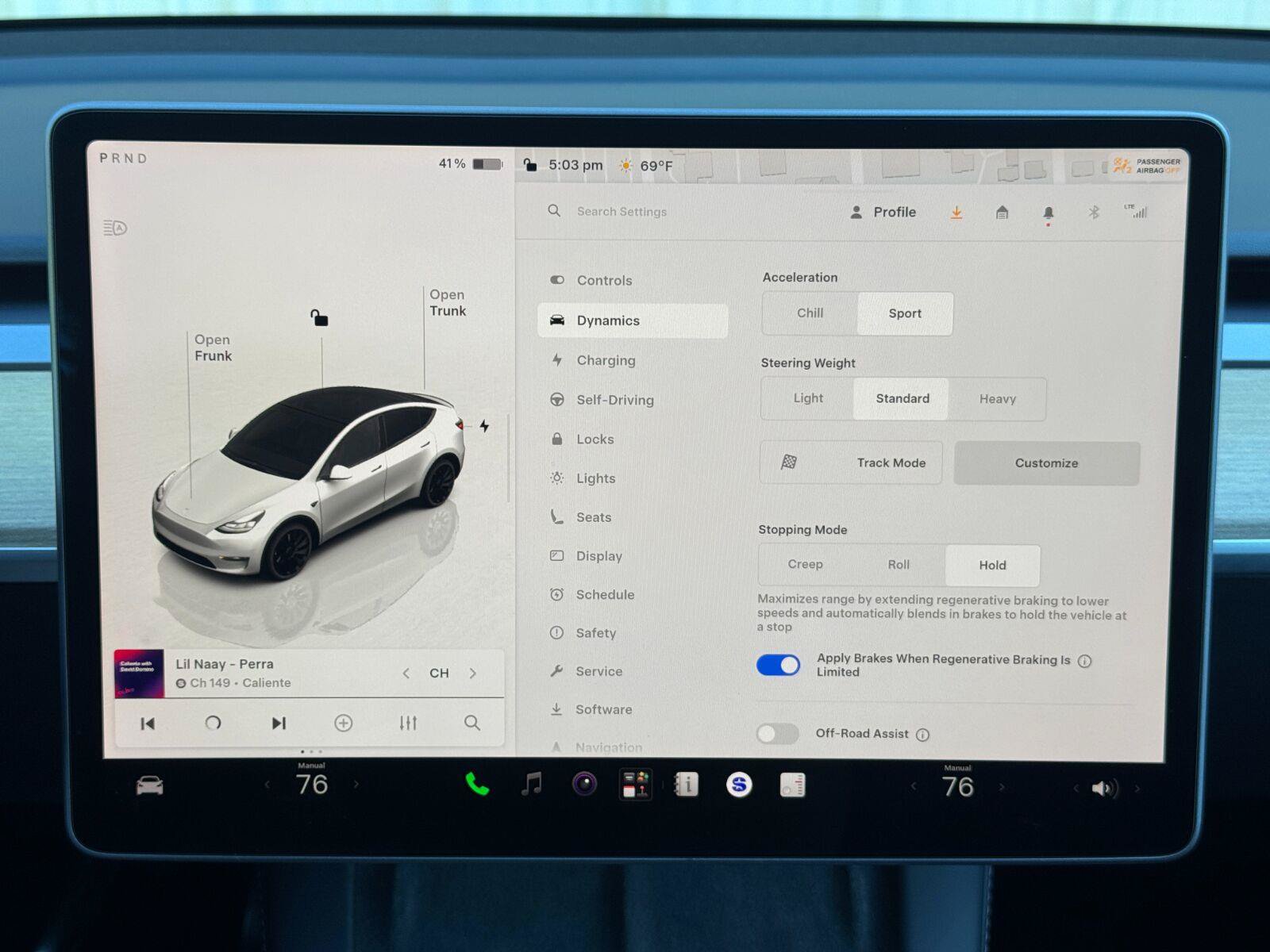Tap Open Trunk label
This screenshot has width=1270, height=952.
[448, 303]
